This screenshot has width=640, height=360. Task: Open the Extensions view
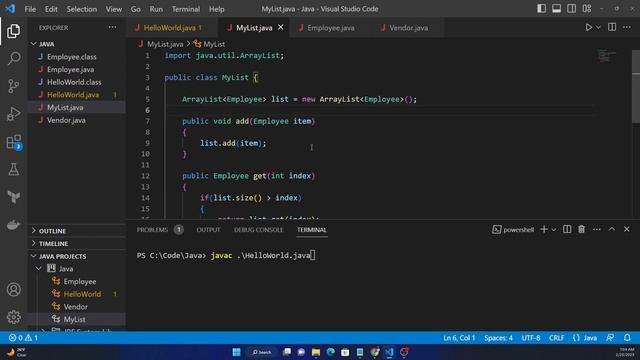tap(13, 142)
